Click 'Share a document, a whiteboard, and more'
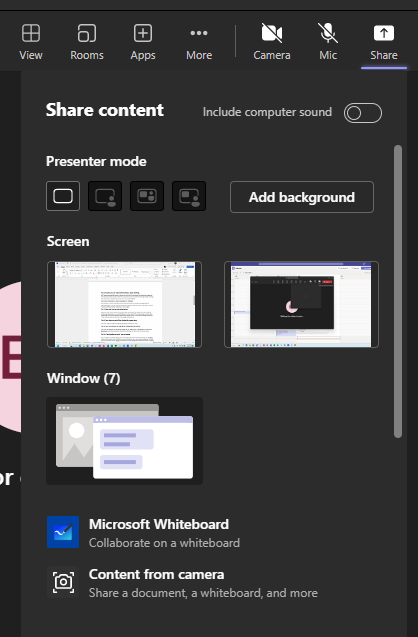 [x=203, y=593]
